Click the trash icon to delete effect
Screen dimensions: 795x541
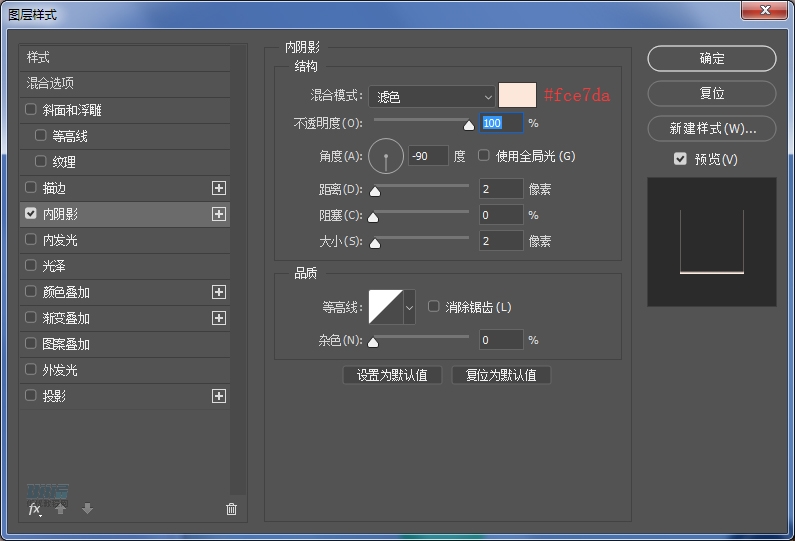232,509
